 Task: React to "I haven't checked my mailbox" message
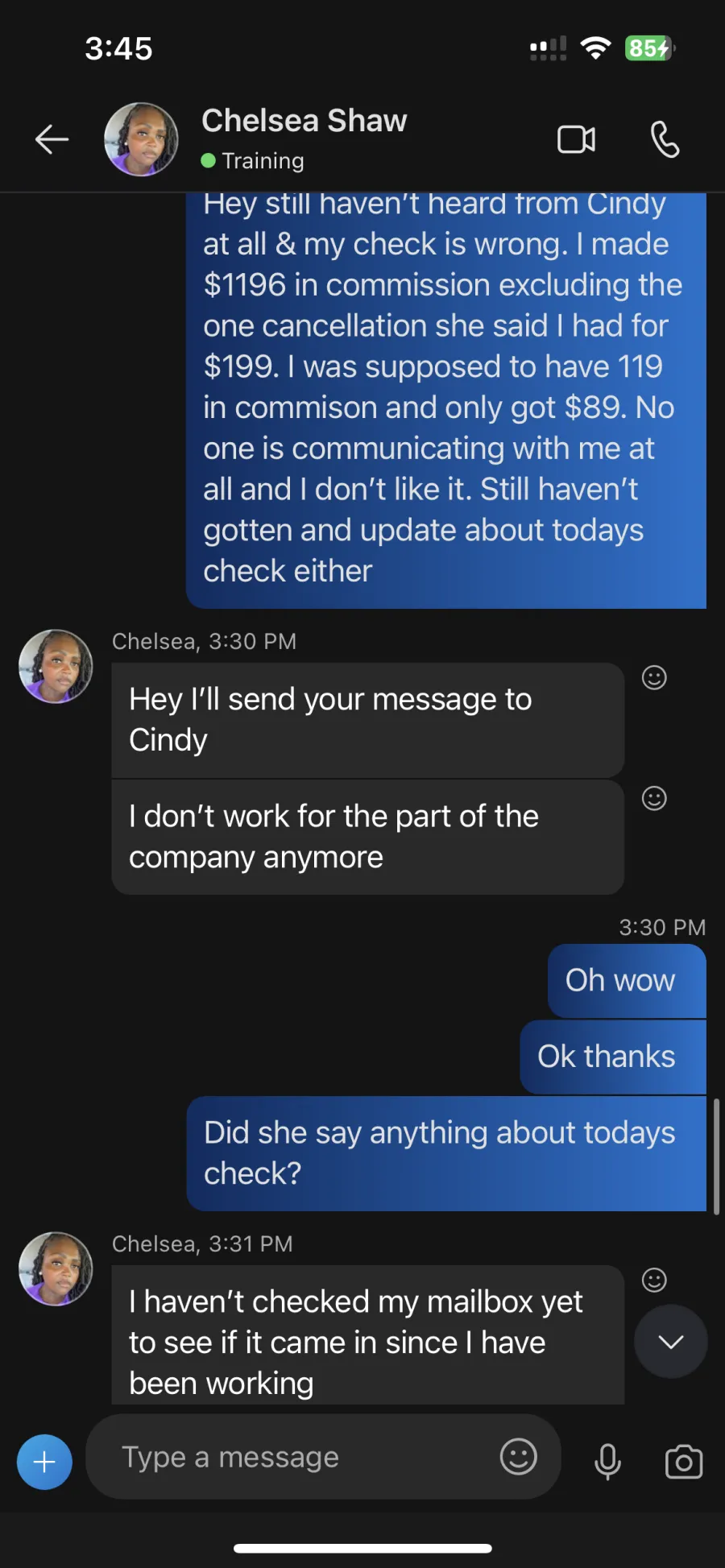tap(654, 1280)
